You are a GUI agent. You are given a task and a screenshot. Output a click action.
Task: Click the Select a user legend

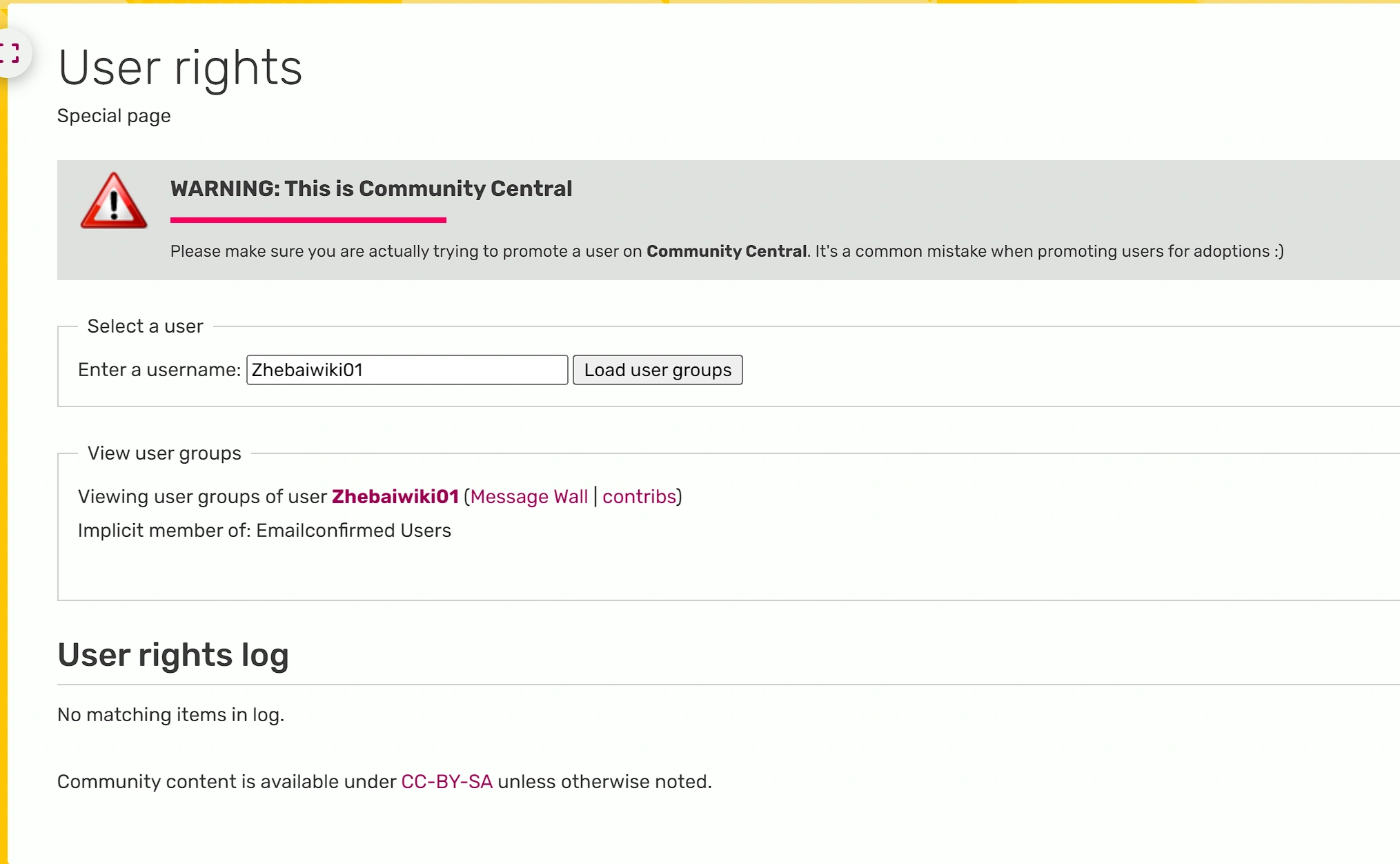point(145,326)
